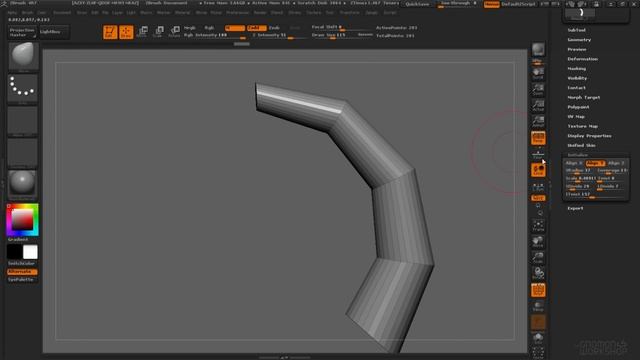Toggle PolyF polyframe display
The width and height of the screenshot is (640, 360).
[538, 290]
